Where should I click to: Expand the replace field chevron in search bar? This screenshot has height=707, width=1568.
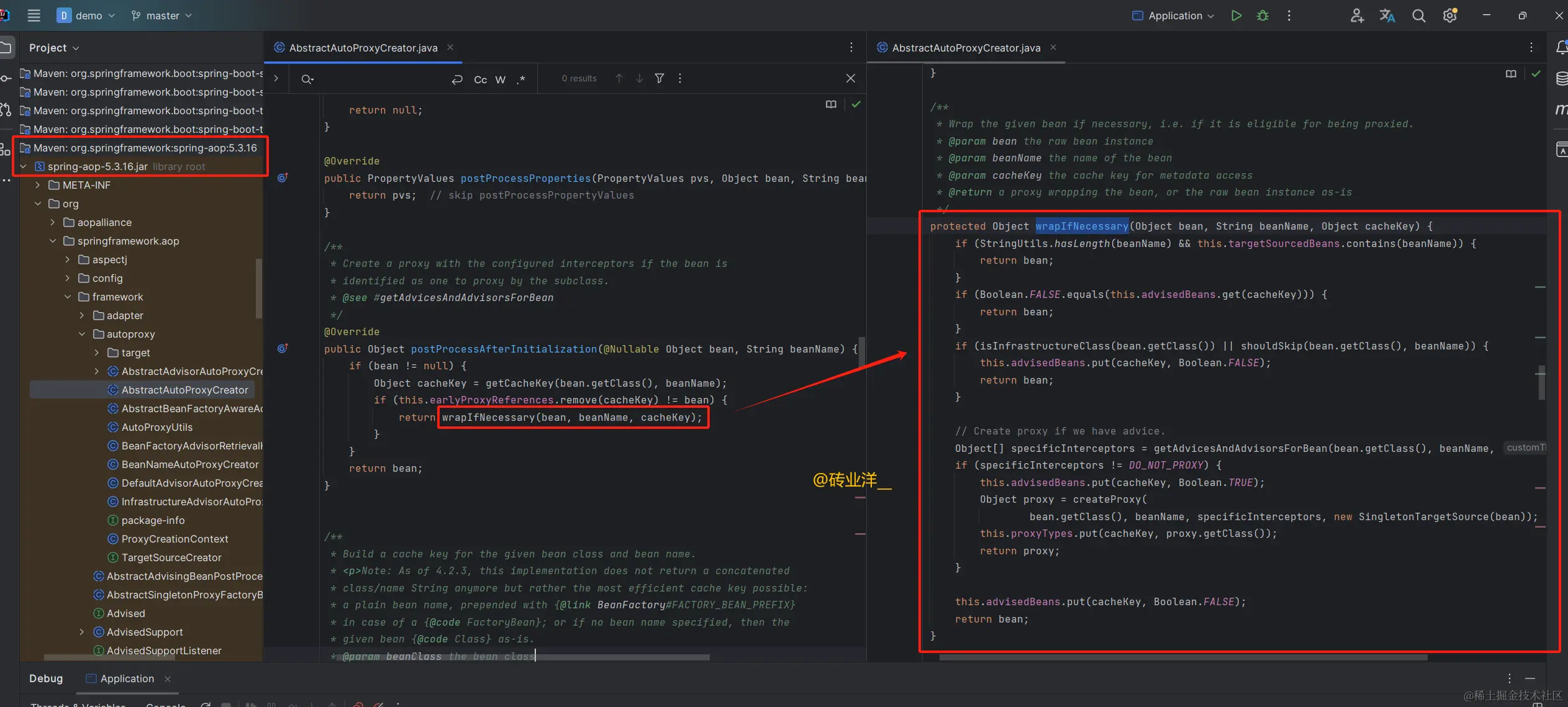(276, 79)
